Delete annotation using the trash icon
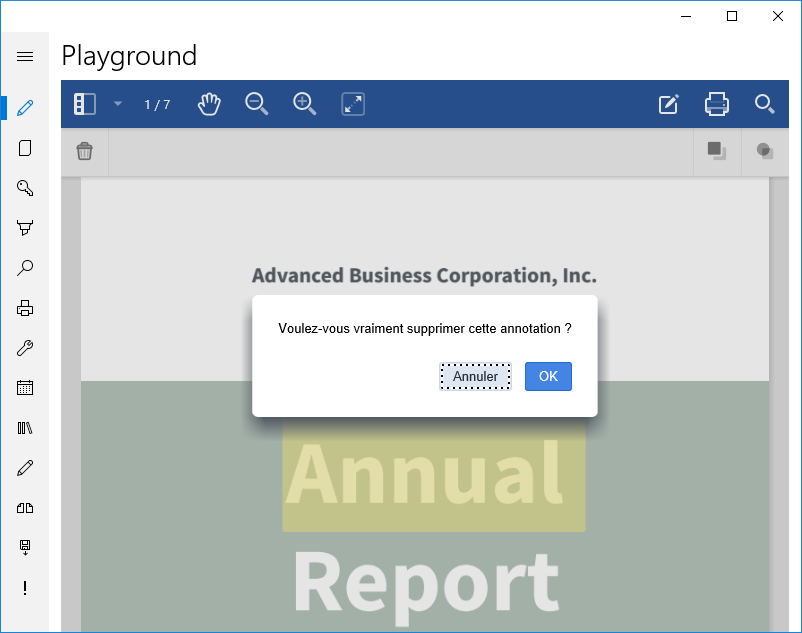Screen dimensions: 802x633 [x=85, y=151]
